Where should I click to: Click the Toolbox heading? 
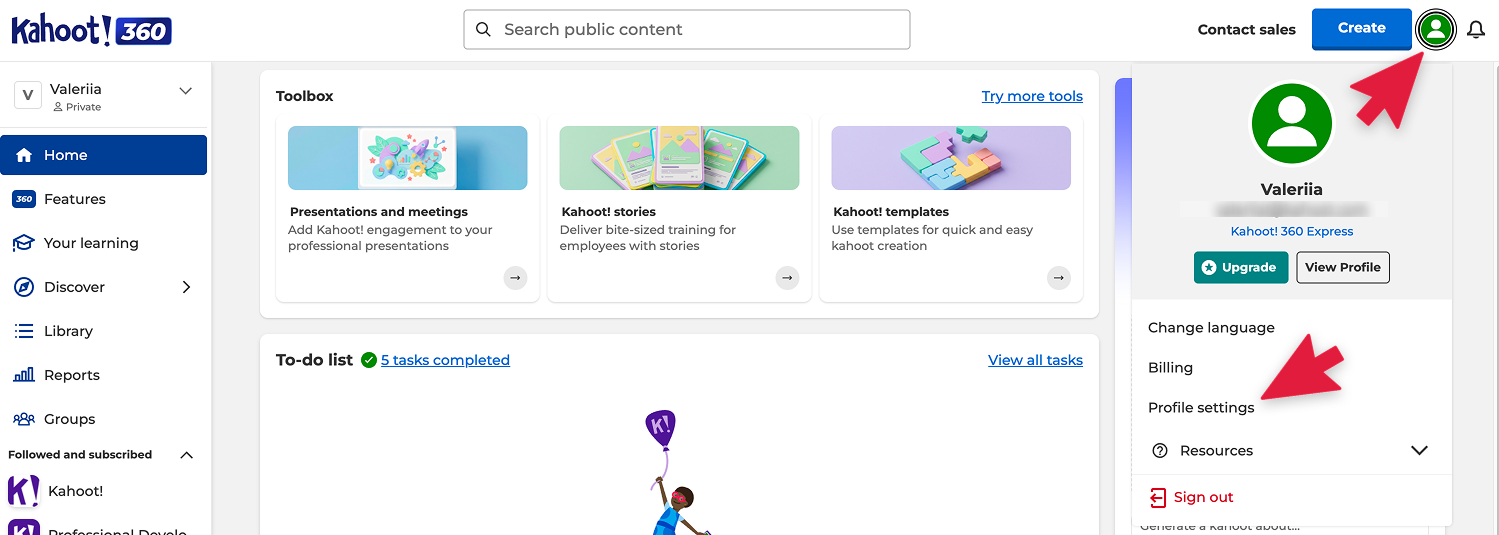coord(305,96)
